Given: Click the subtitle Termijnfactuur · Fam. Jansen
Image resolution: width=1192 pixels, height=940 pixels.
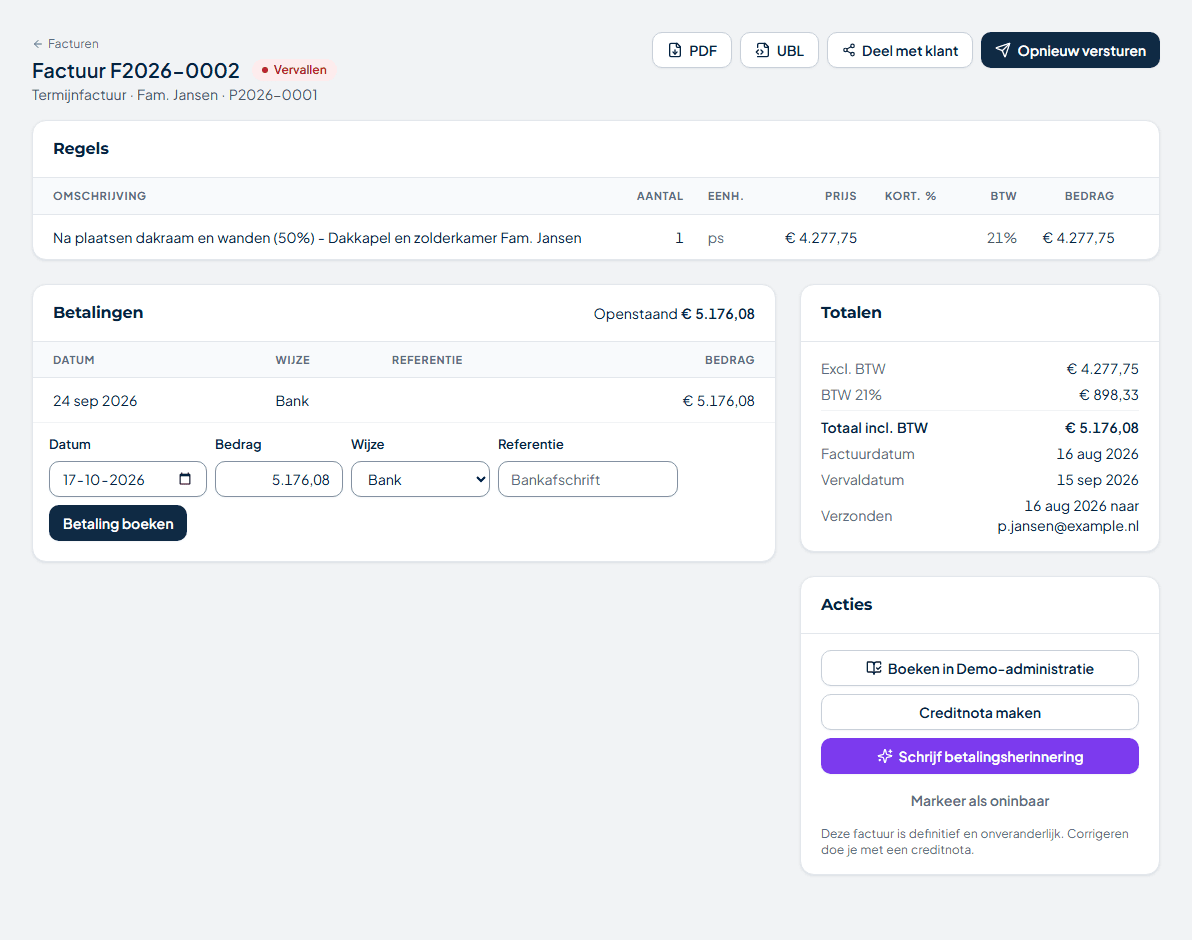Looking at the screenshot, I should [125, 95].
